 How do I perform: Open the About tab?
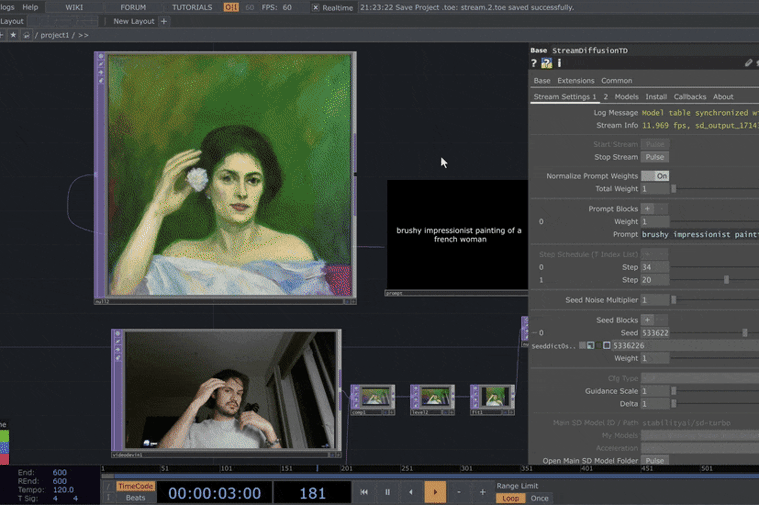tap(723, 97)
